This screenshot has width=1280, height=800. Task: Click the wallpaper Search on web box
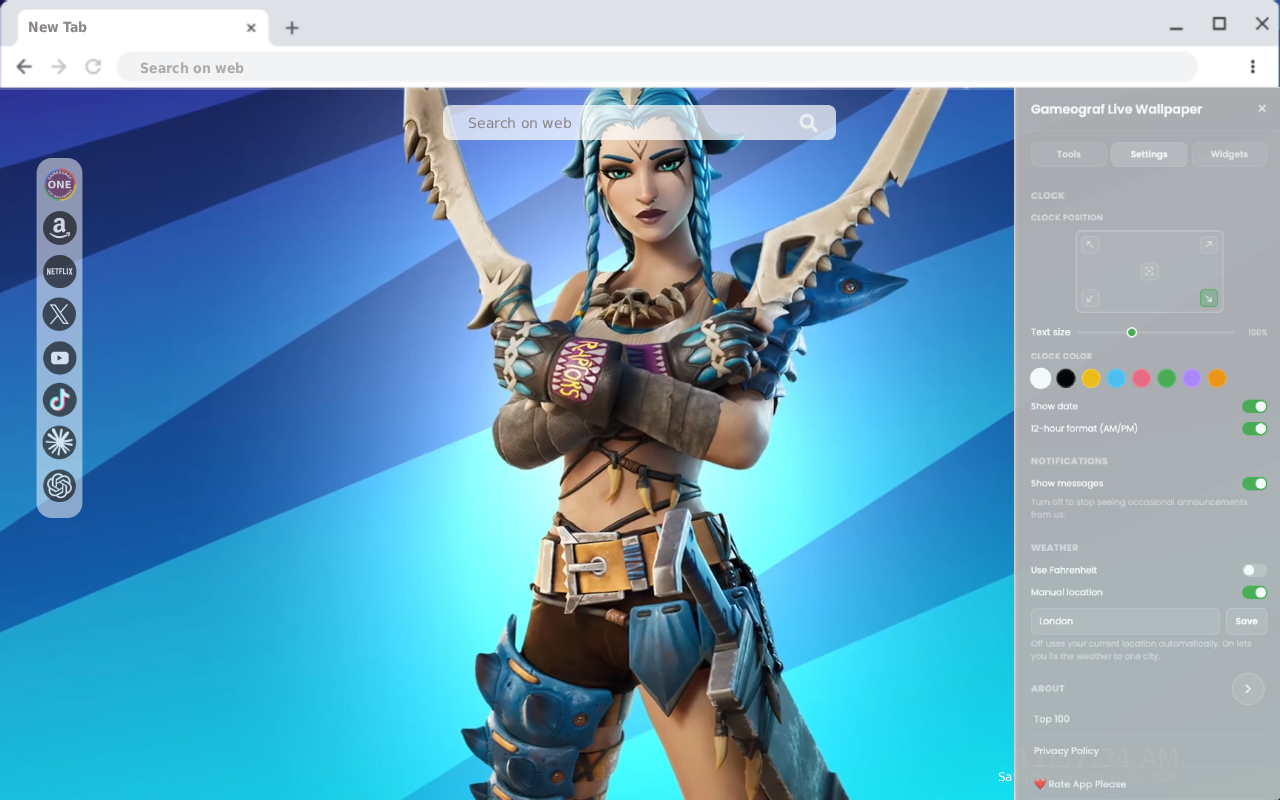(x=639, y=123)
